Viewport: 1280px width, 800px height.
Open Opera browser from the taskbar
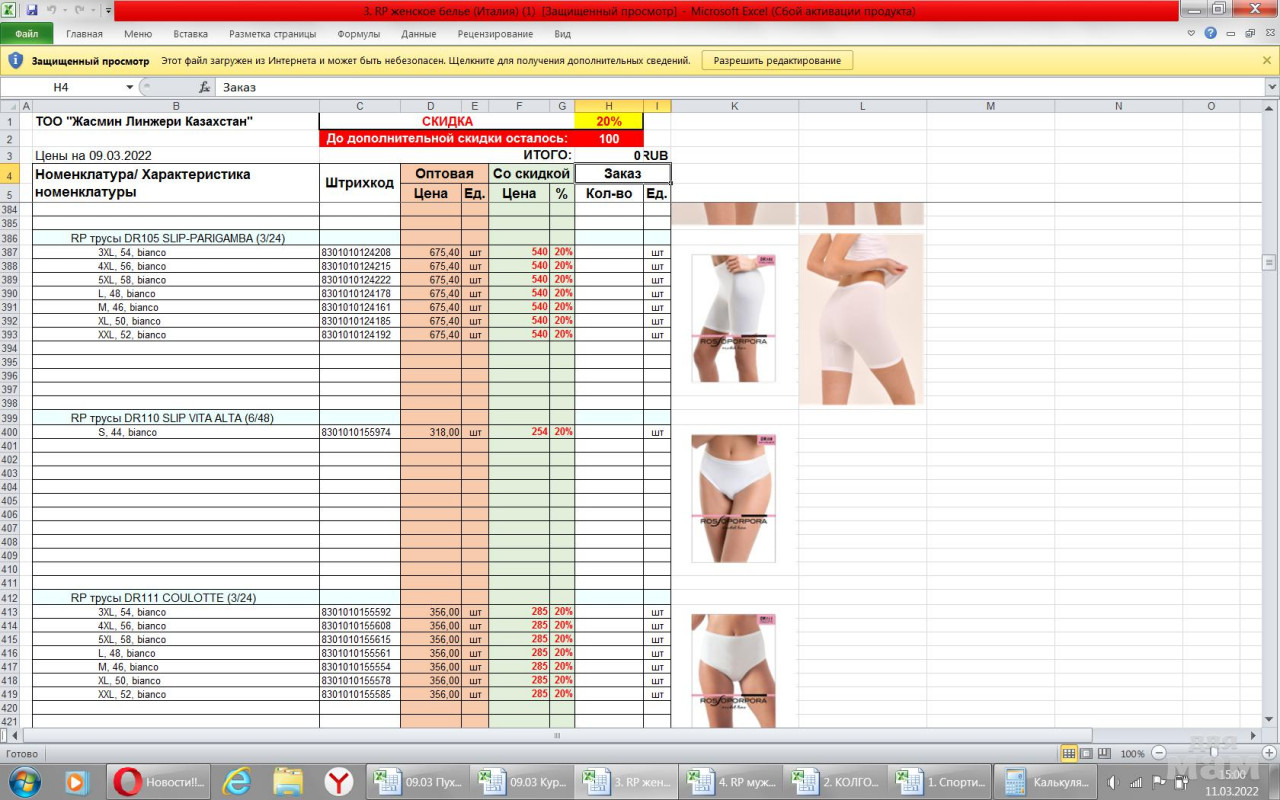127,782
